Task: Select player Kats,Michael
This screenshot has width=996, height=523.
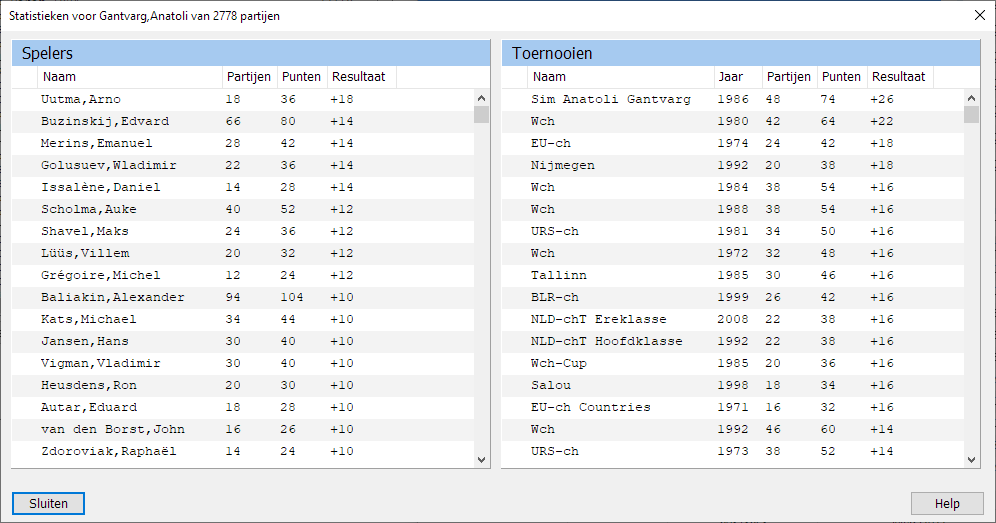Action: [243, 319]
